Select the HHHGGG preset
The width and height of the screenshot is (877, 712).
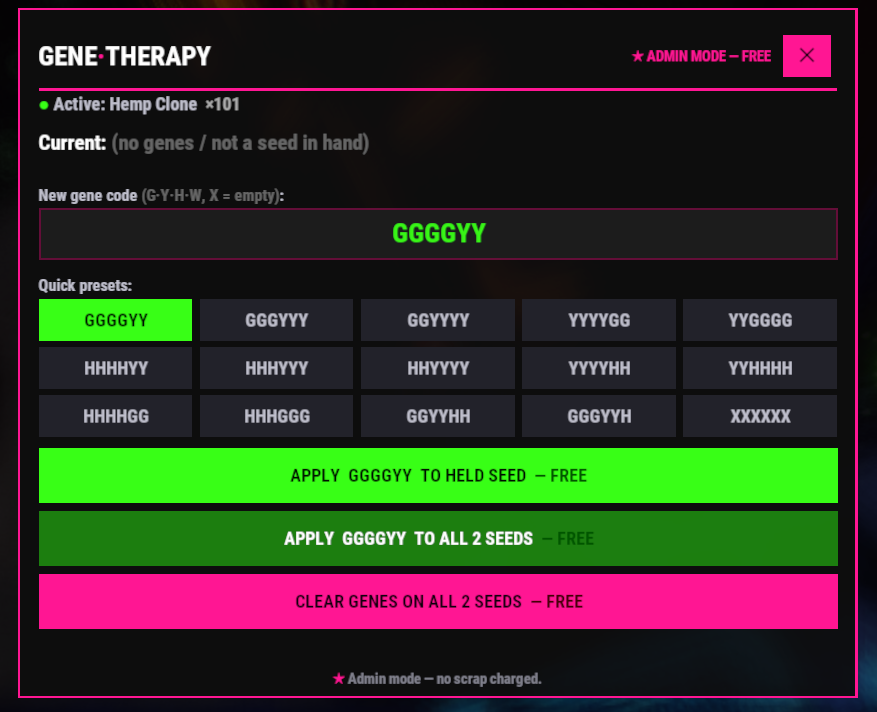coord(276,416)
